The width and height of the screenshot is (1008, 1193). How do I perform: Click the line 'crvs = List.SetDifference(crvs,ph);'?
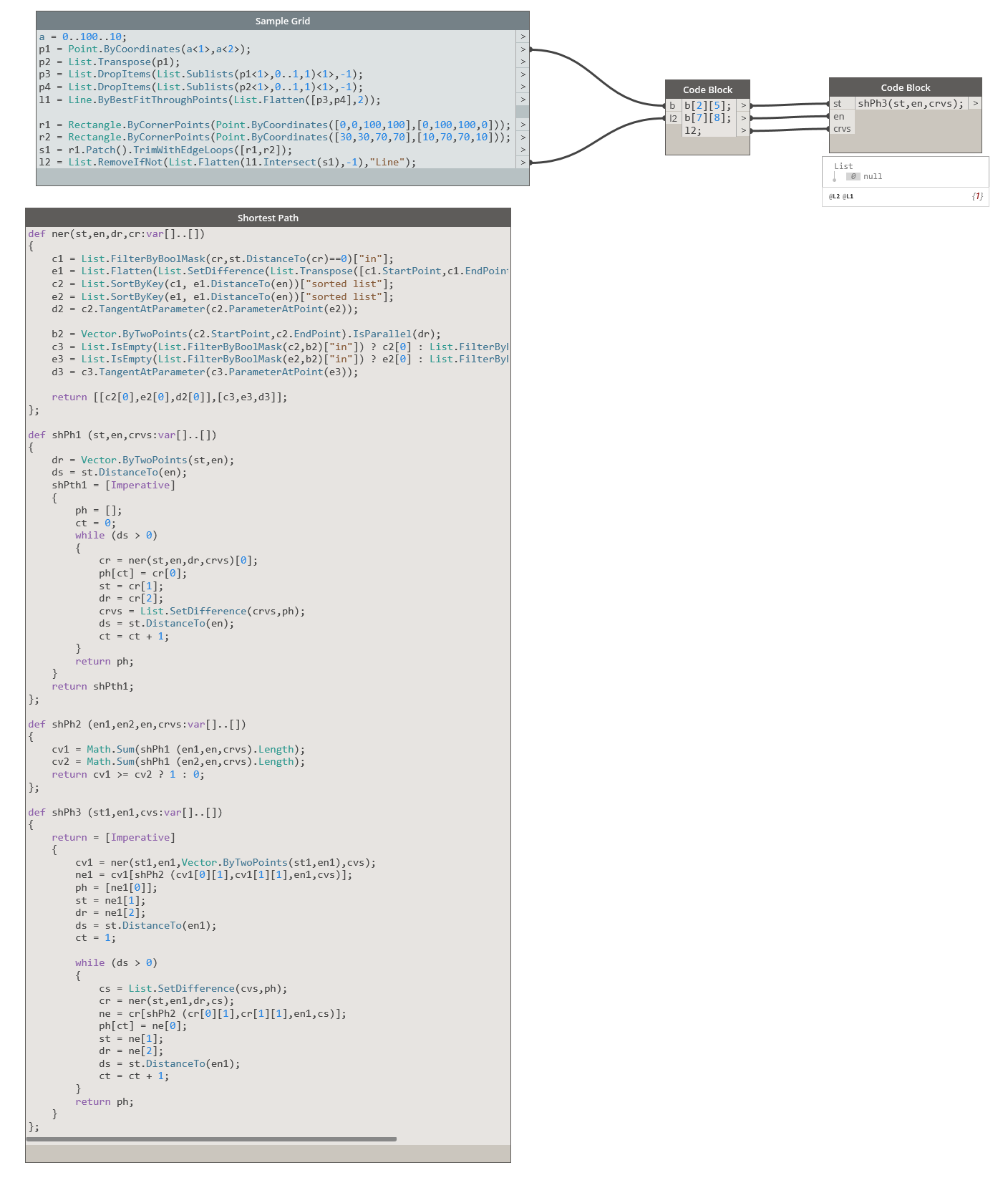click(x=203, y=611)
